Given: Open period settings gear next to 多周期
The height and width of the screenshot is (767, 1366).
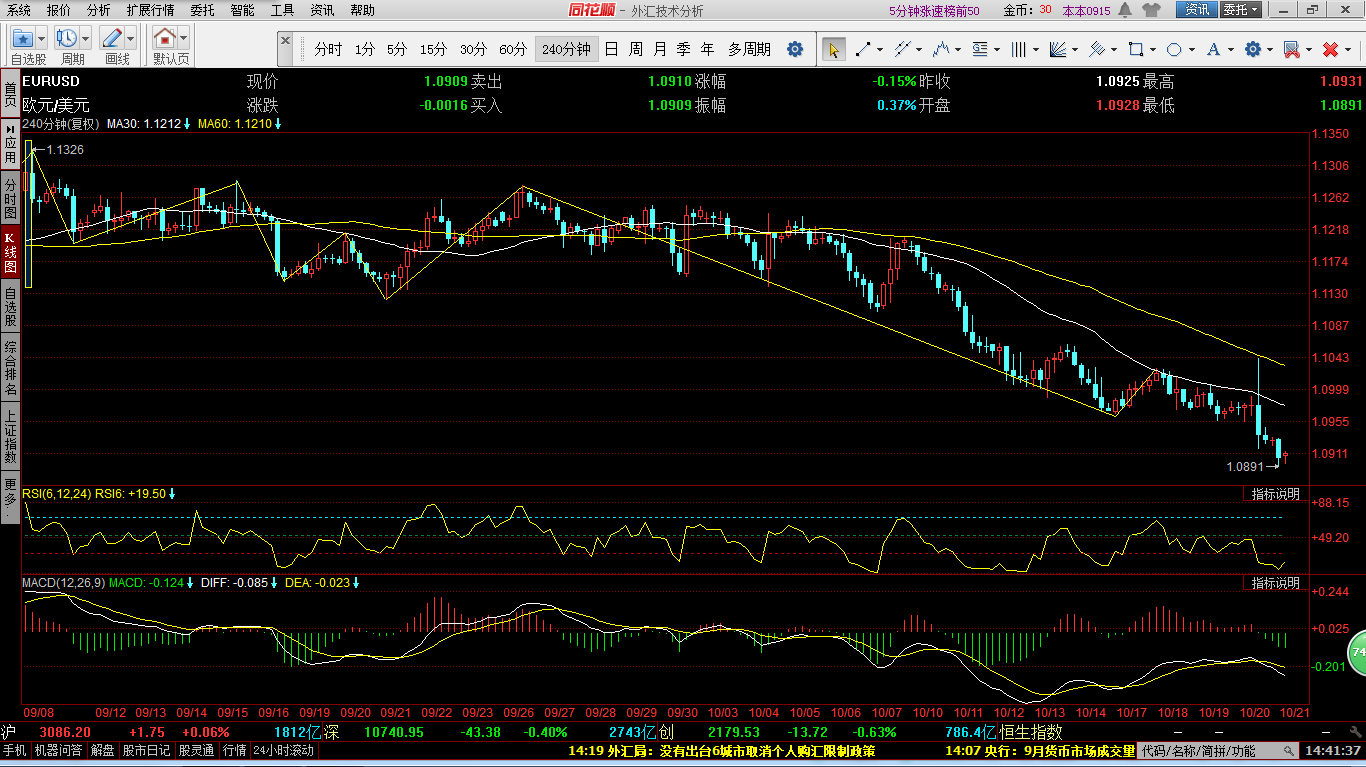Looking at the screenshot, I should 795,49.
